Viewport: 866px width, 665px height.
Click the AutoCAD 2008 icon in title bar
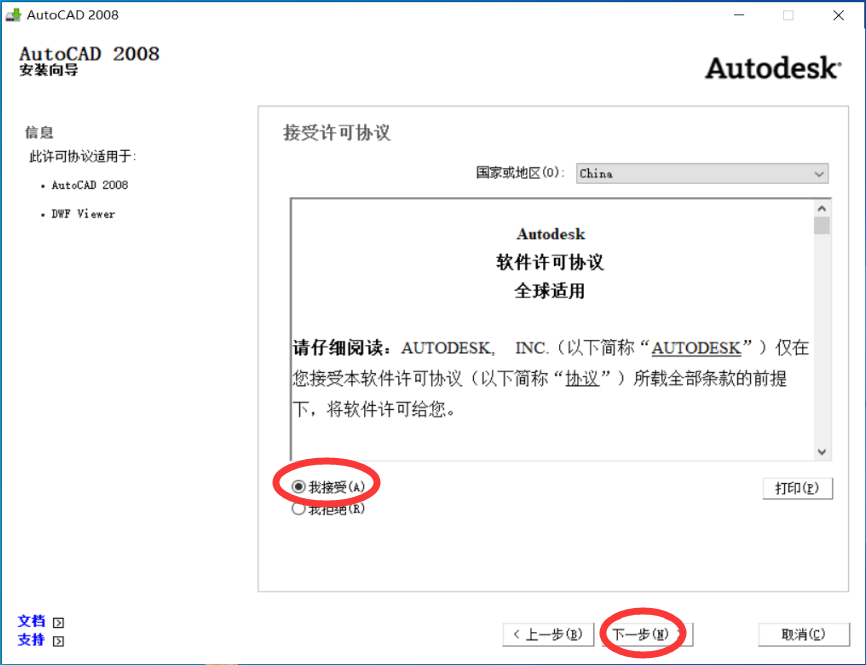click(x=14, y=14)
